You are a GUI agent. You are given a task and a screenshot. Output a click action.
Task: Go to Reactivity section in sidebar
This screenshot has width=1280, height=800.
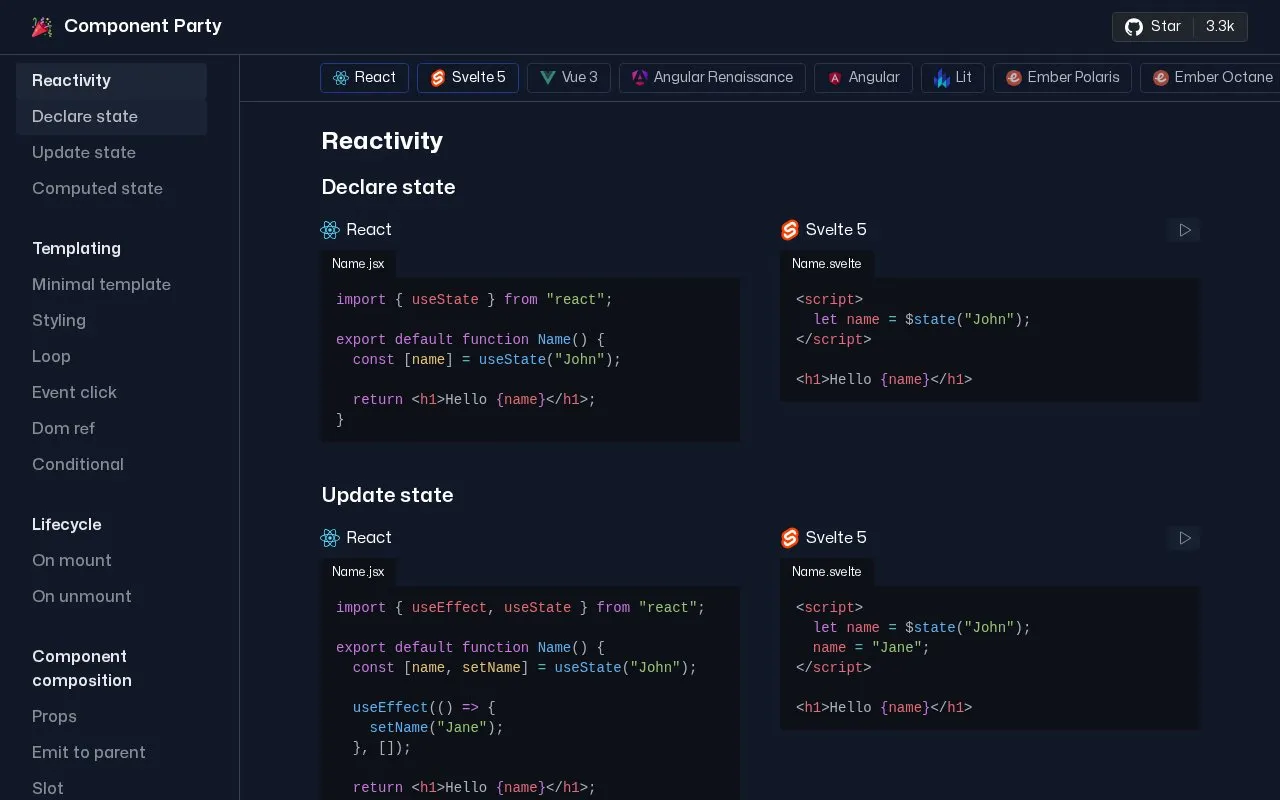pyautogui.click(x=111, y=81)
